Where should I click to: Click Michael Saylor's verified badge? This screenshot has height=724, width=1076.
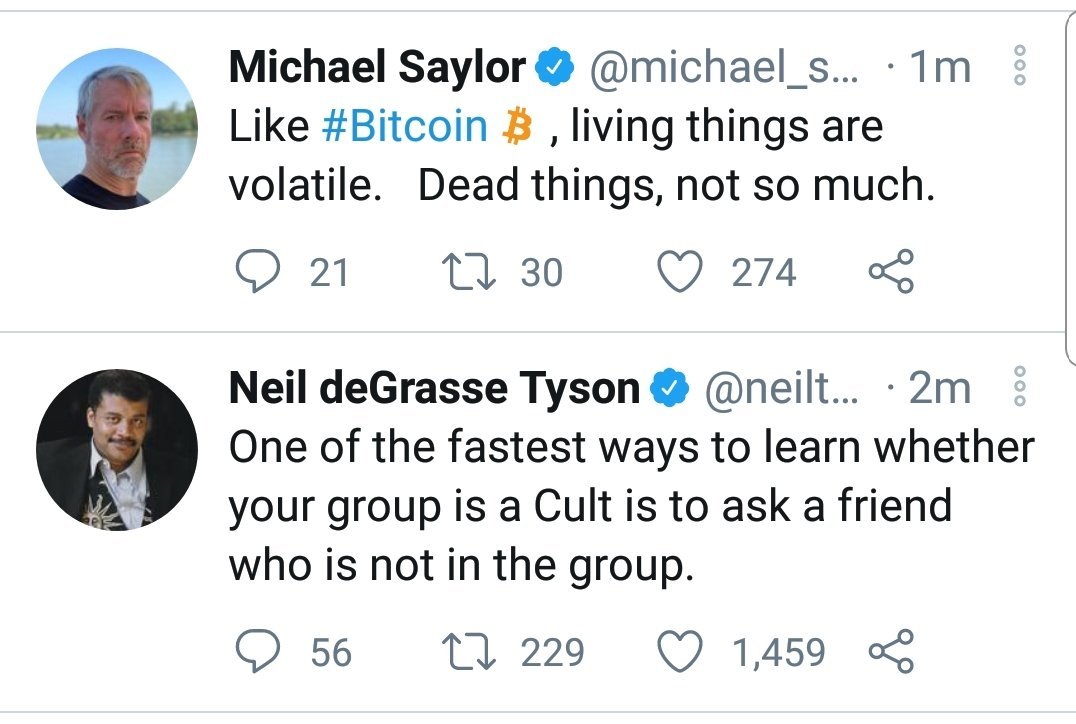click(553, 64)
